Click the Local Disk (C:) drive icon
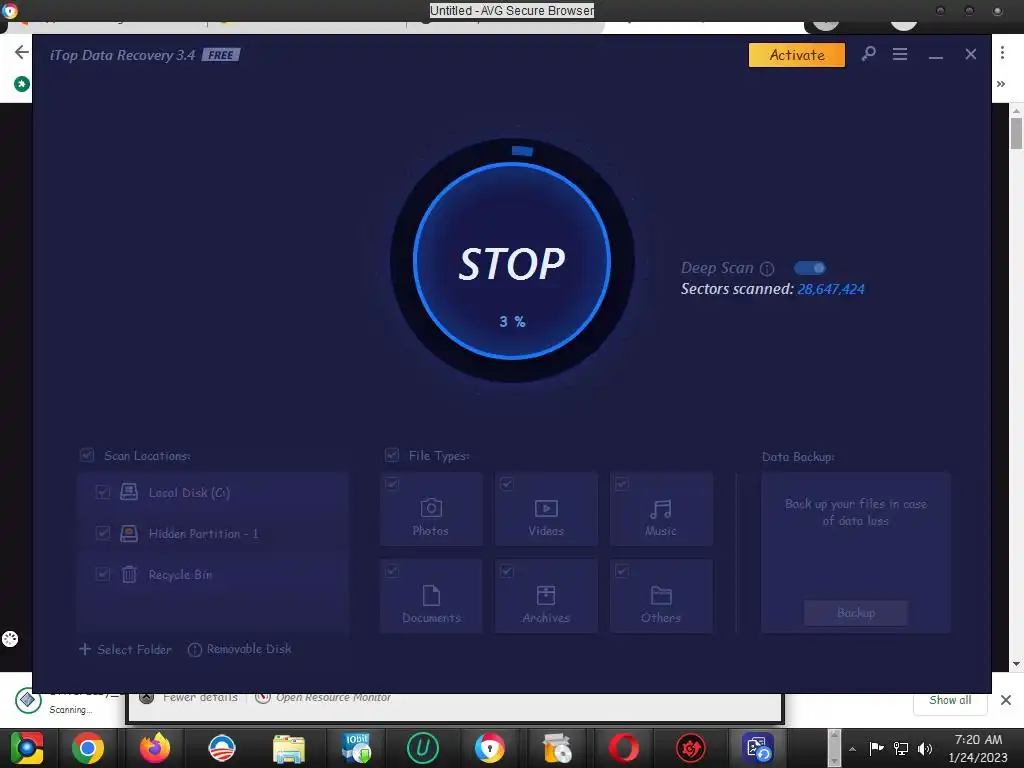Screen dimensions: 1024x768 (x=129, y=492)
